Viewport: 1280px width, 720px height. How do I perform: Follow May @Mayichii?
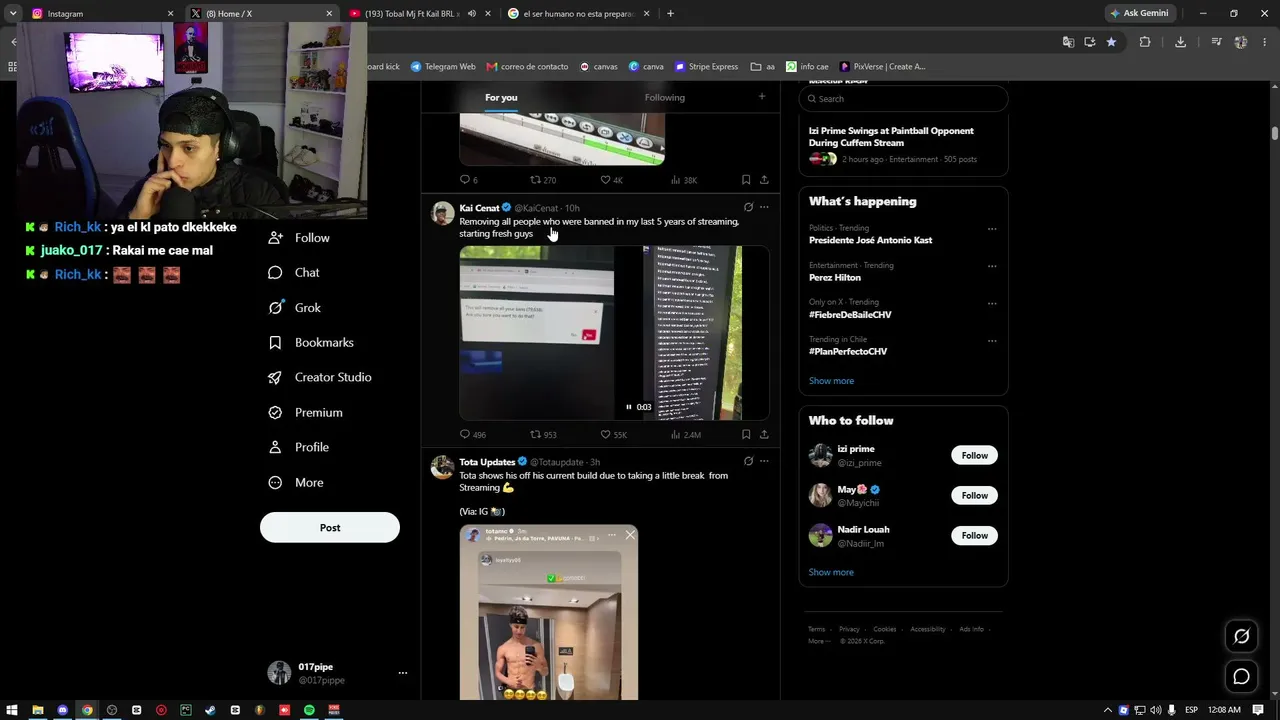pyautogui.click(x=974, y=495)
